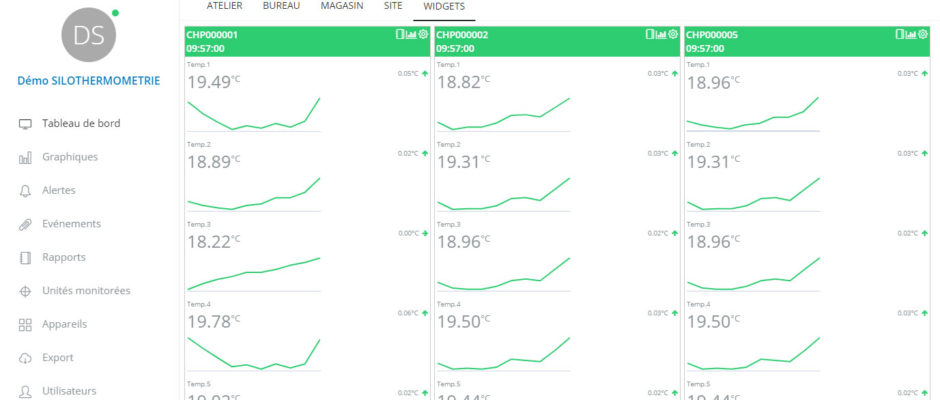Click the crosshair icon beside Unités monitorées

tap(25, 292)
